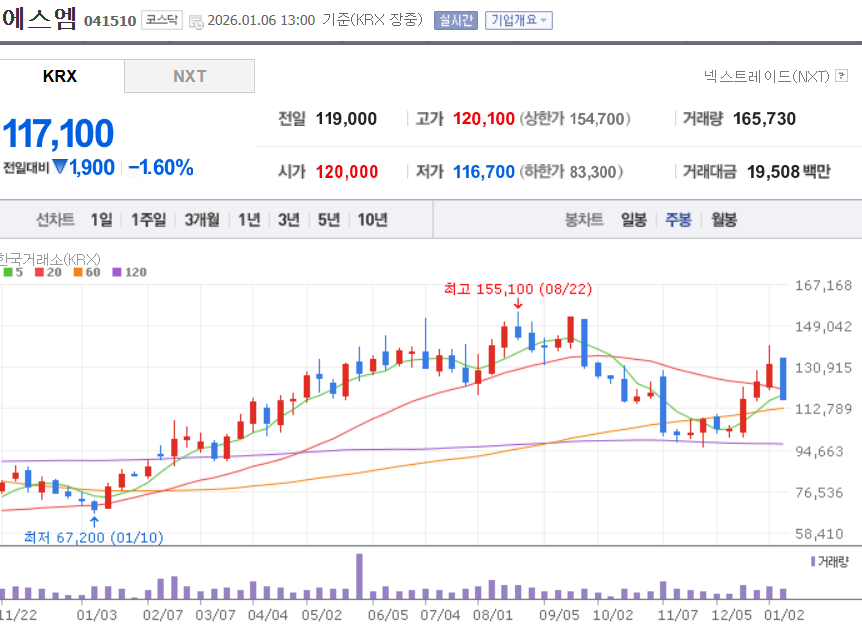
Task: Open the 기업개요 dropdown
Action: pos(518,20)
